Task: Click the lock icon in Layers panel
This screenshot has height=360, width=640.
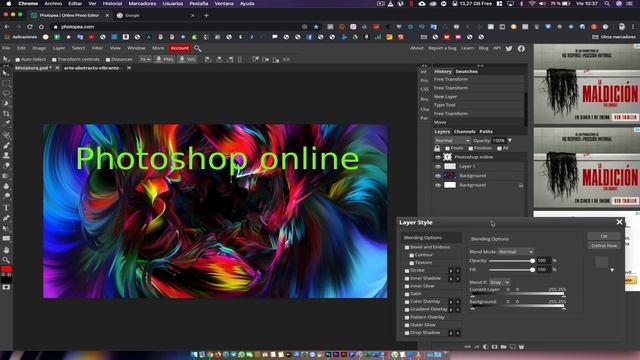Action: click(x=437, y=148)
